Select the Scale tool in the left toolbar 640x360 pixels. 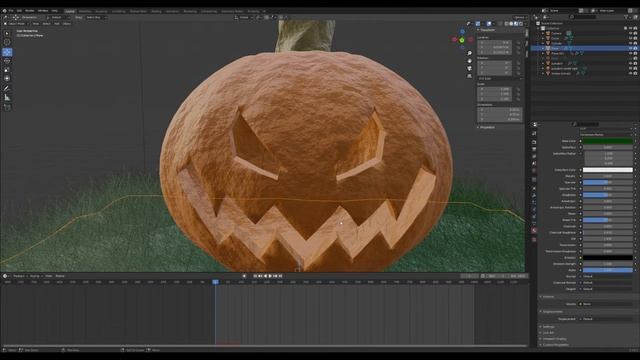(7, 70)
